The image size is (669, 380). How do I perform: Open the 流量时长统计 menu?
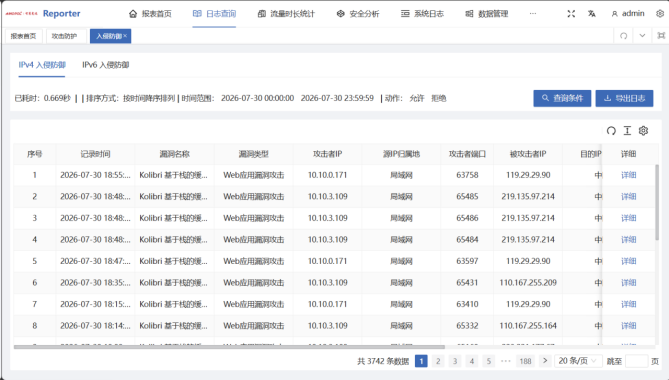pos(286,14)
